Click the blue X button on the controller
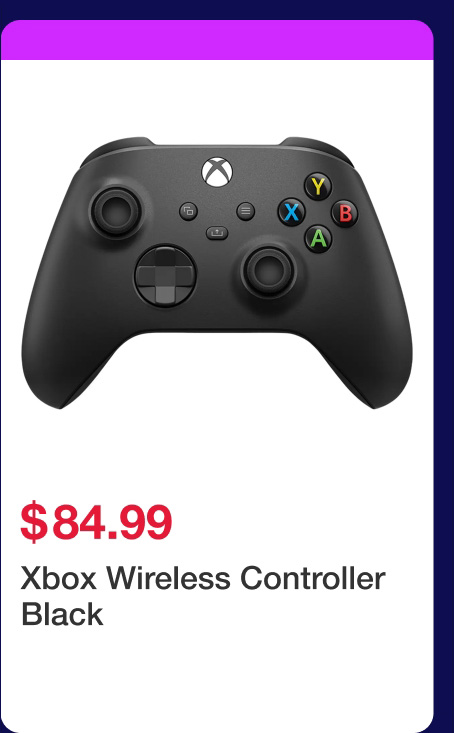 (x=291, y=212)
